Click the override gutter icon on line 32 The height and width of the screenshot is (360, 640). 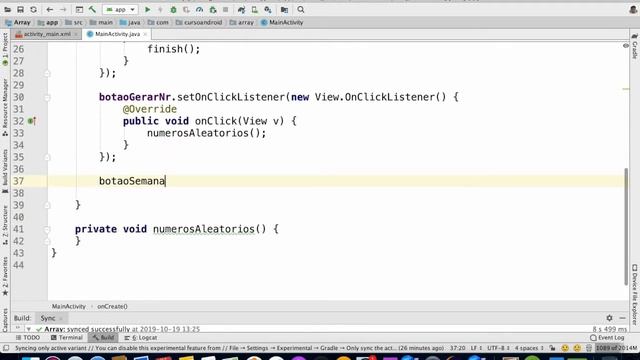click(32, 121)
